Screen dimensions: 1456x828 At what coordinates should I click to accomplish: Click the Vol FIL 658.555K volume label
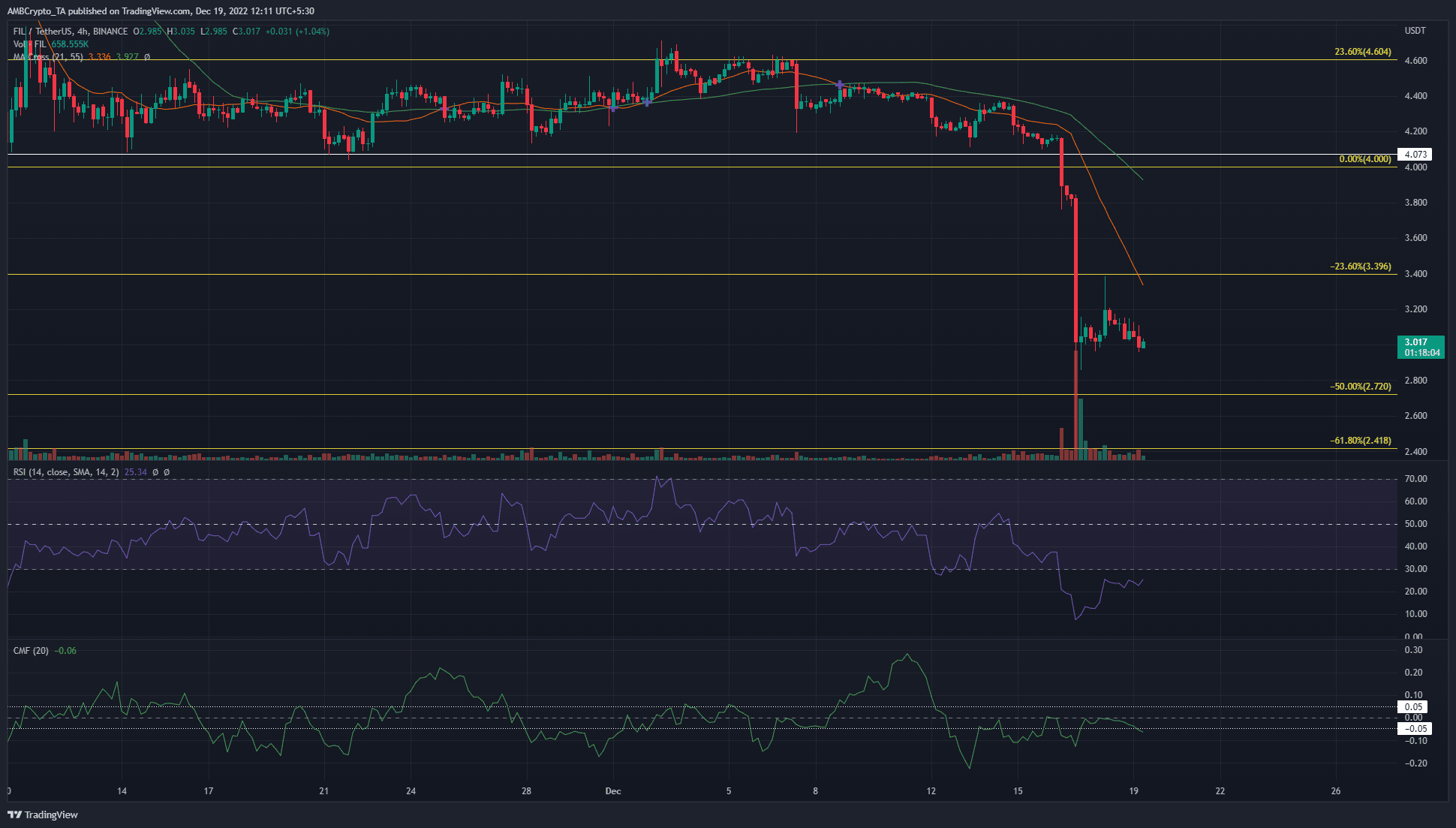point(50,44)
